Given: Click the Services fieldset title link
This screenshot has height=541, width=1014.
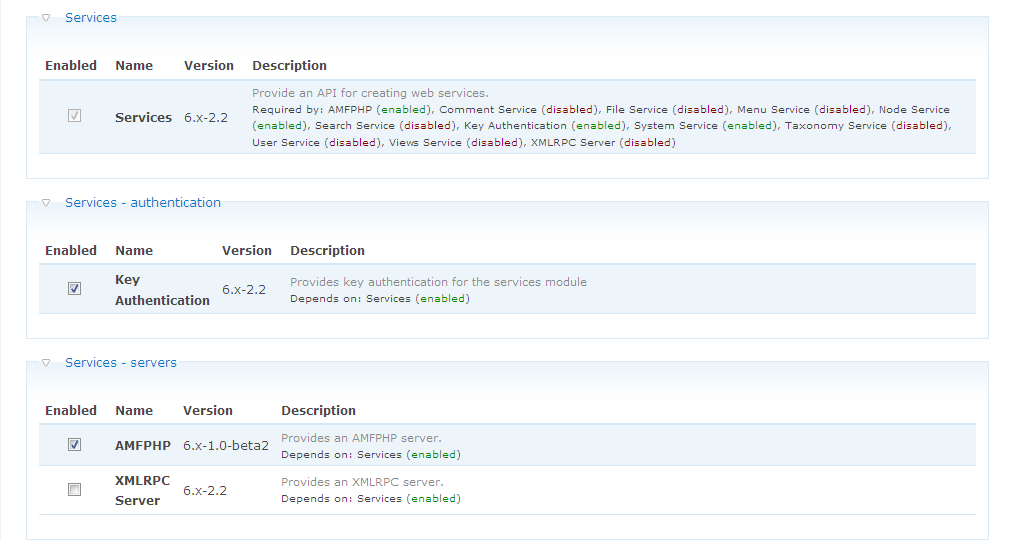Looking at the screenshot, I should coord(91,18).
